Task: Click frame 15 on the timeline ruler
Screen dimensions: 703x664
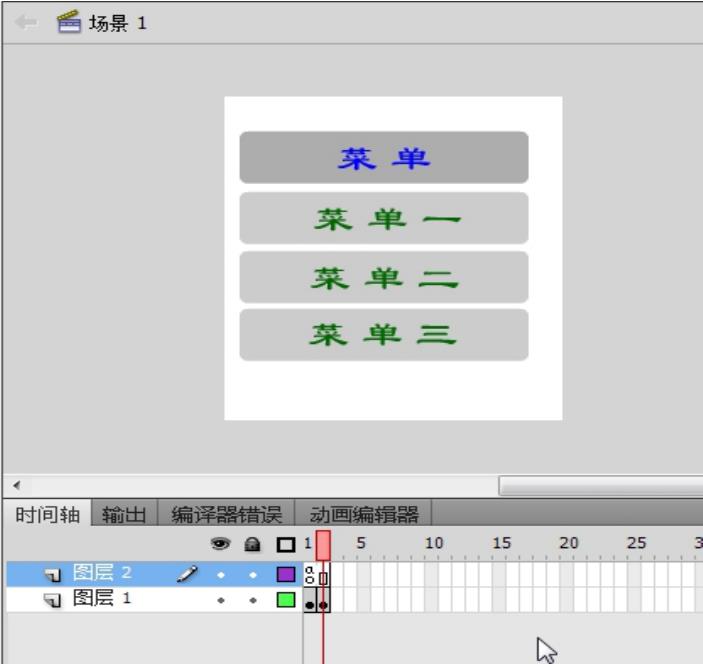Action: [x=501, y=543]
